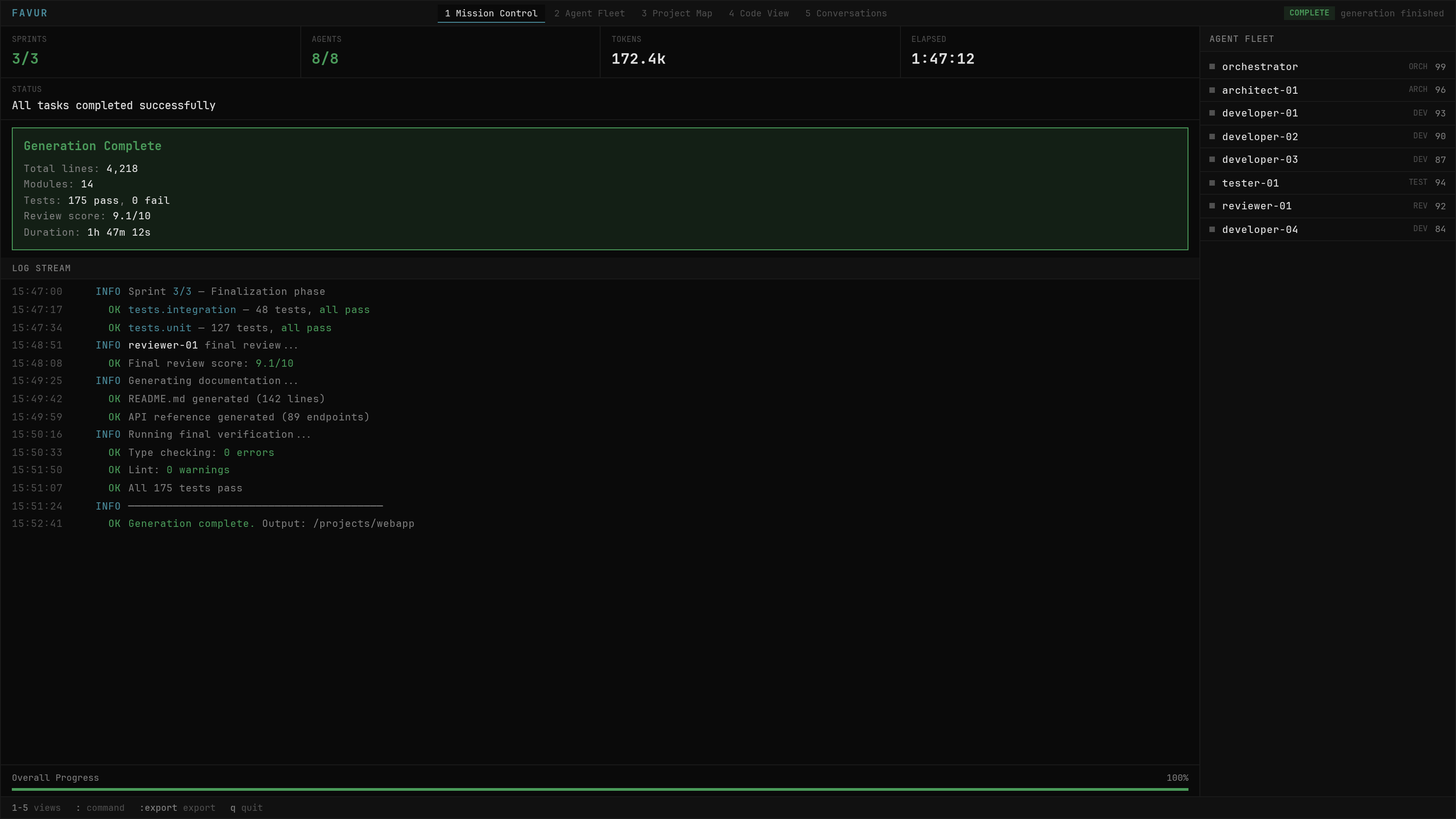Select the Mission Control tab

click(x=490, y=14)
